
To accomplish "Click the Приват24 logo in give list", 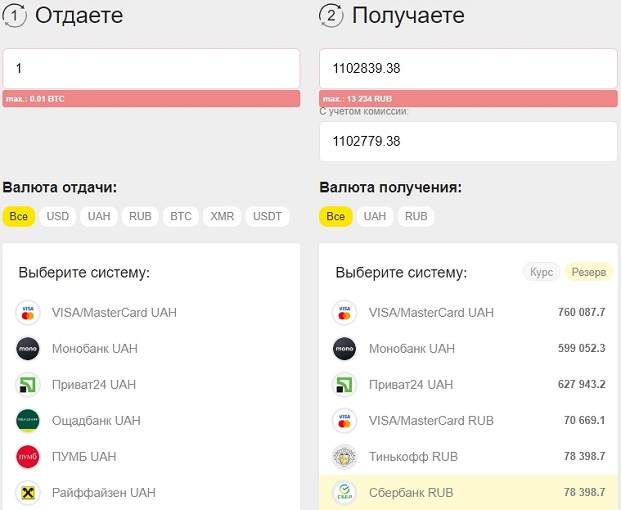I will (28, 385).
